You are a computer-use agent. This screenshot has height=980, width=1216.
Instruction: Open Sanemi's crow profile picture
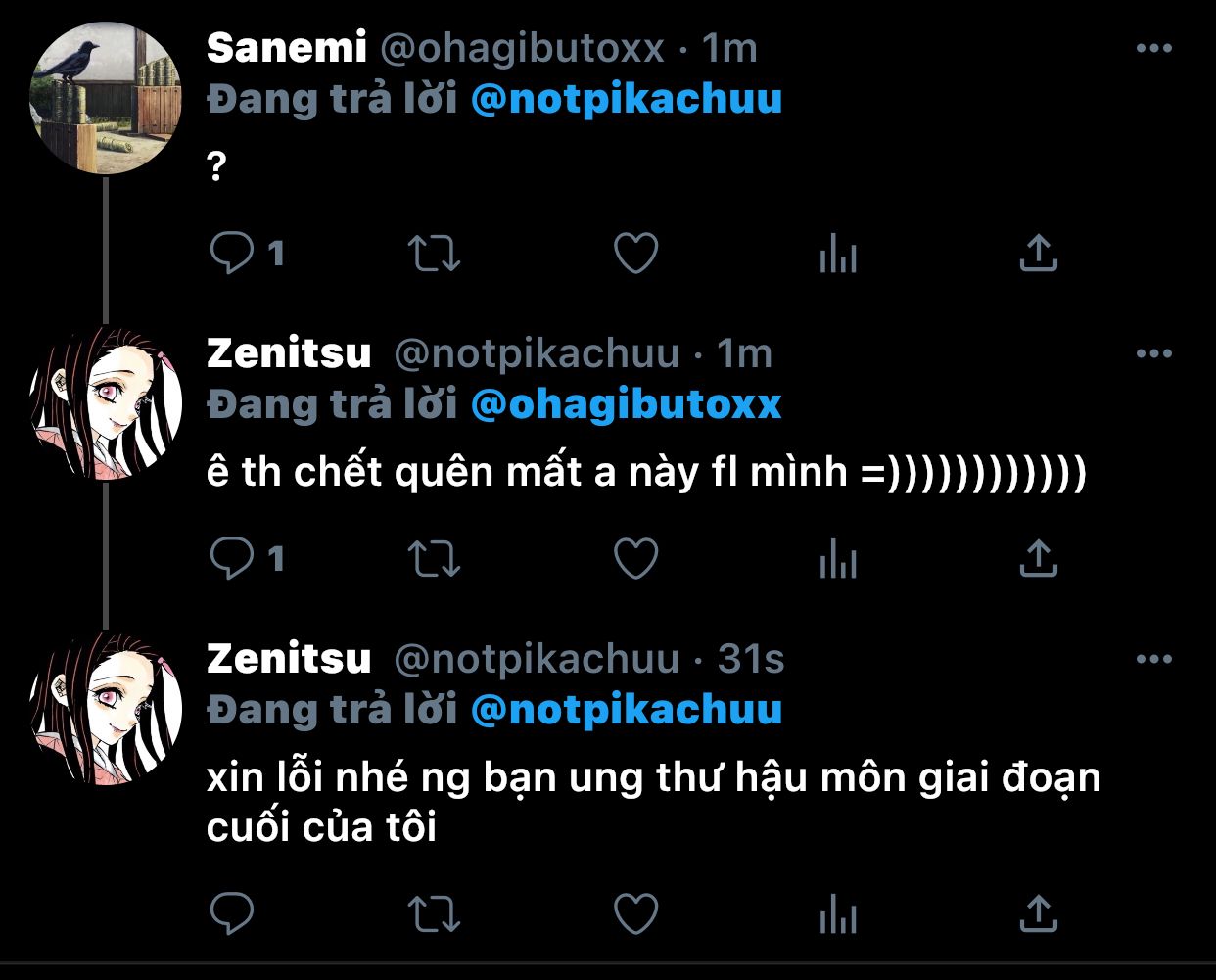(x=107, y=99)
